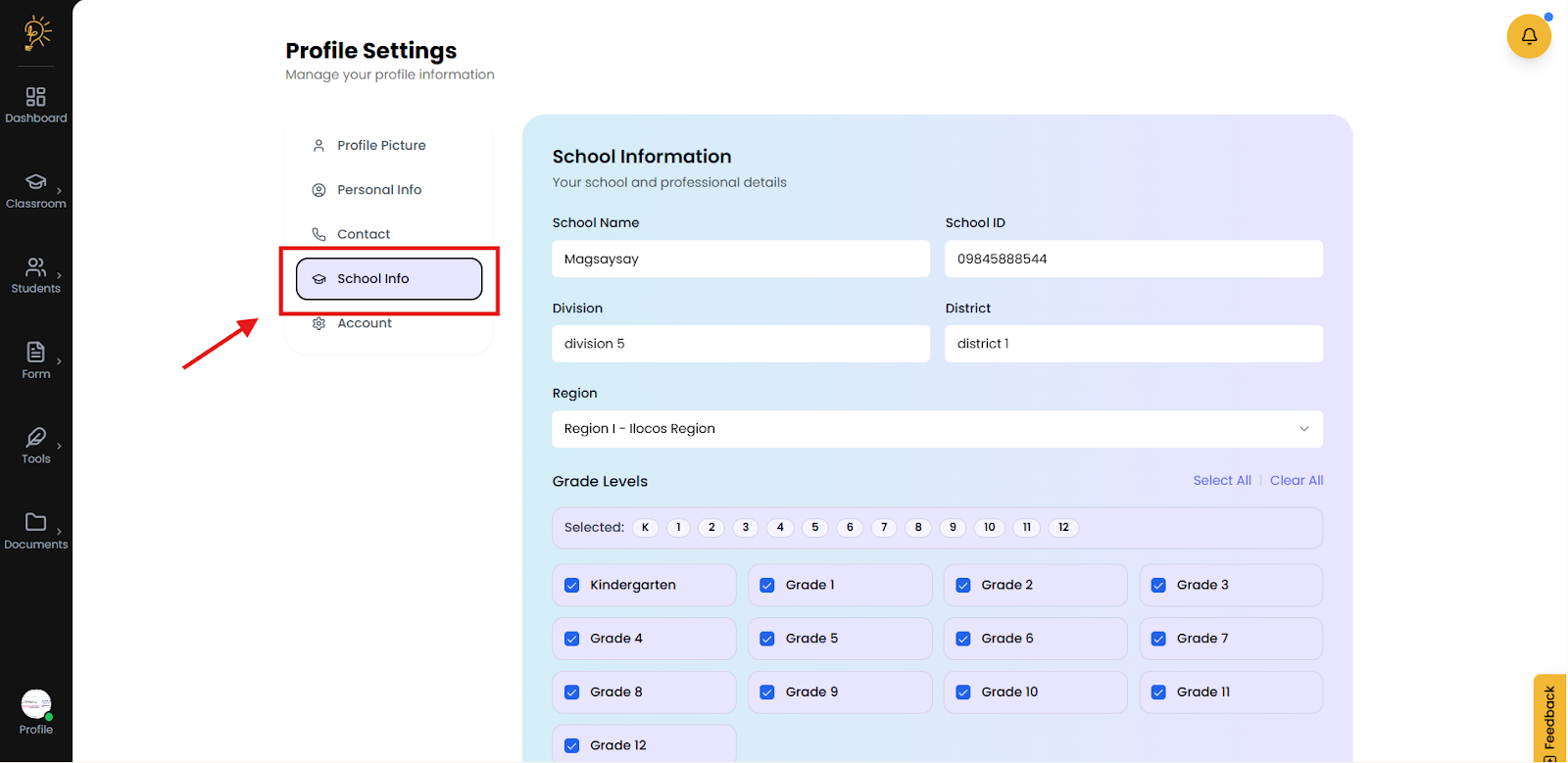Screen dimensions: 1568x763
Task: Click the notification bell icon
Action: [1528, 36]
